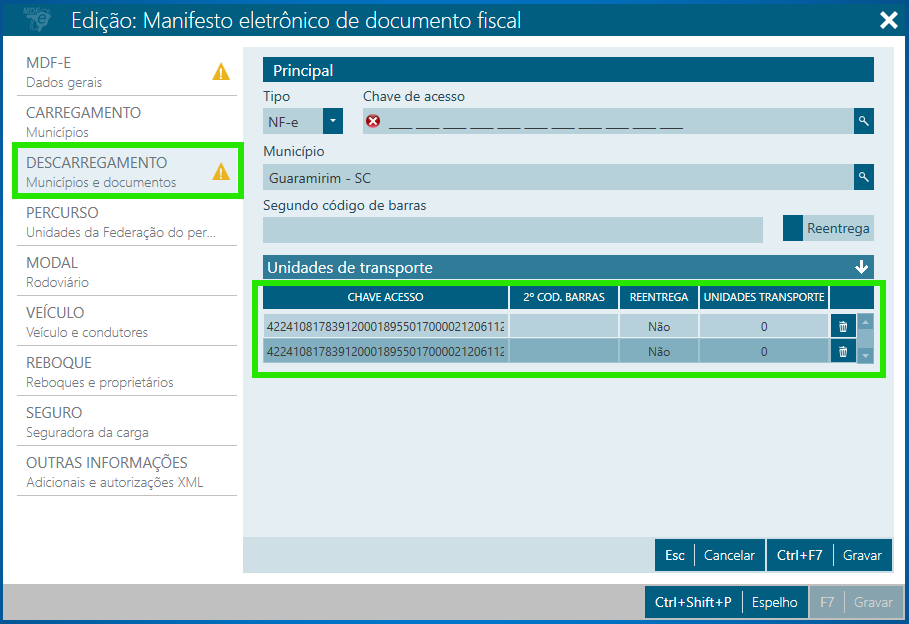Click warning icon on Descarregamento section

[221, 172]
